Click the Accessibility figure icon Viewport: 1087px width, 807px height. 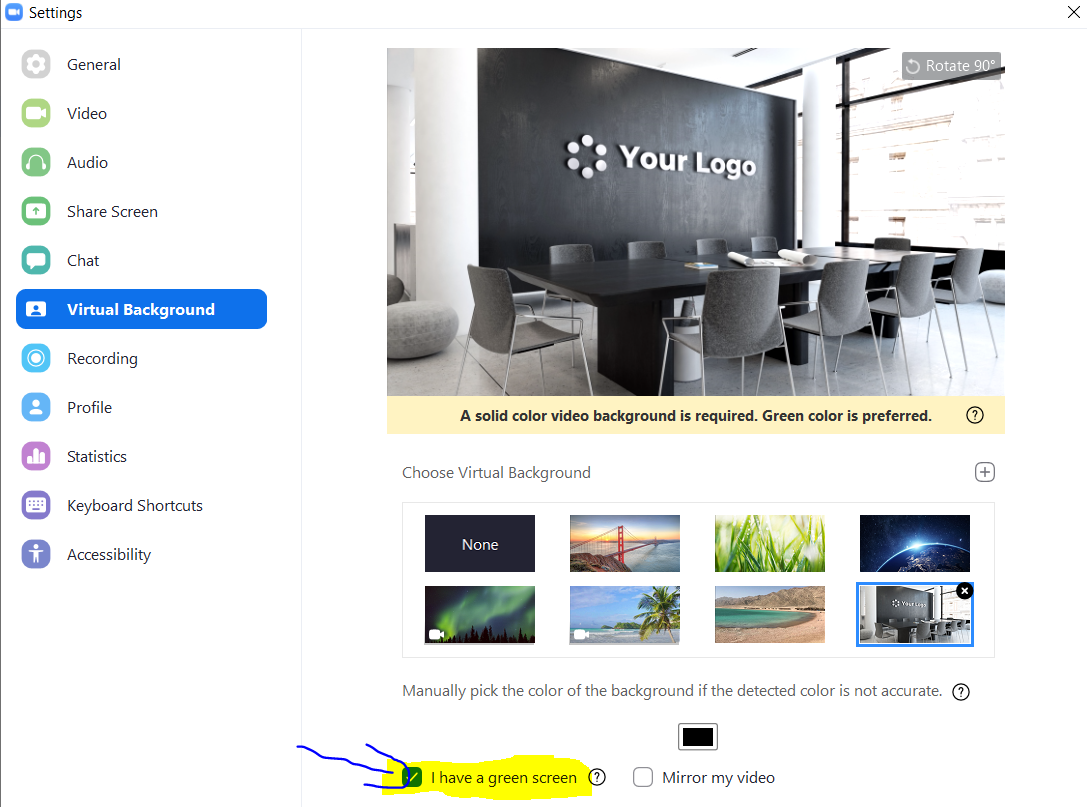tap(36, 555)
